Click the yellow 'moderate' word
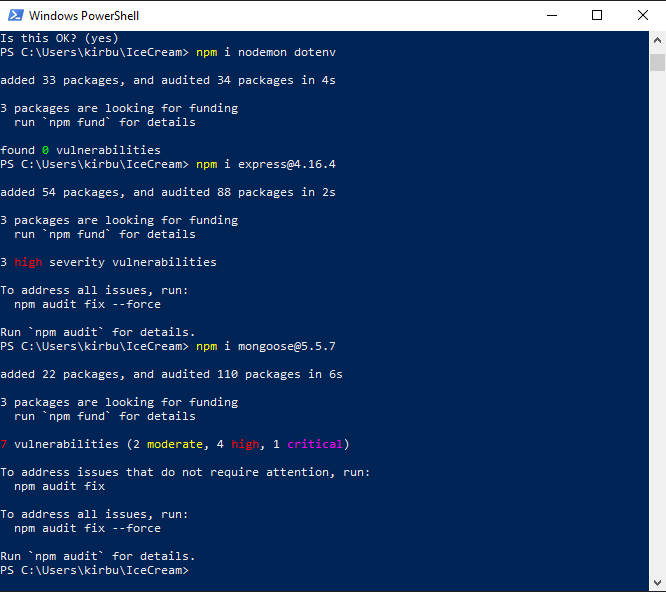 [175, 445]
